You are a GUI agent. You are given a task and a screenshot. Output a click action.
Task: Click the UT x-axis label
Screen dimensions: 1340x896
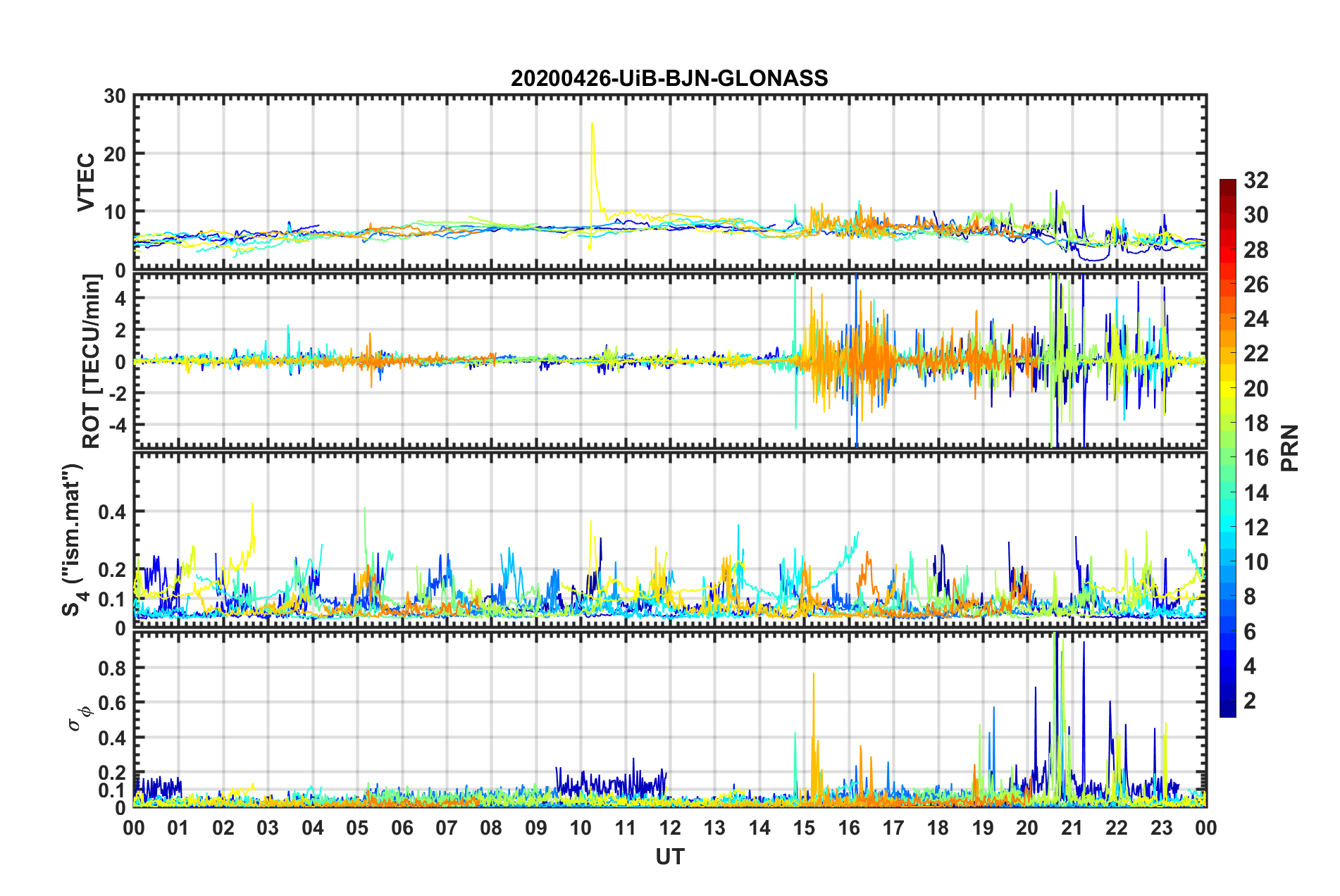[x=670, y=857]
